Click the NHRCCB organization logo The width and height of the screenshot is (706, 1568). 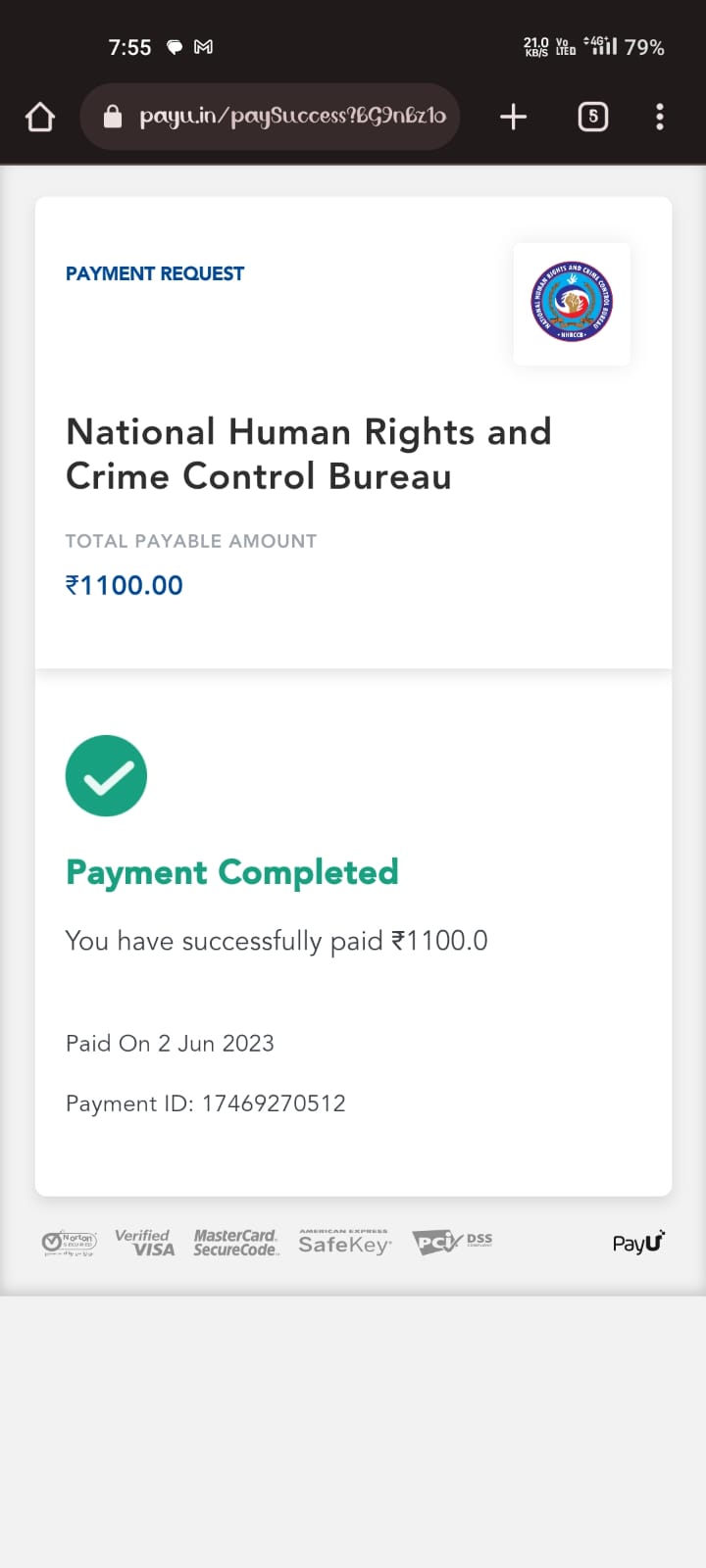point(572,302)
